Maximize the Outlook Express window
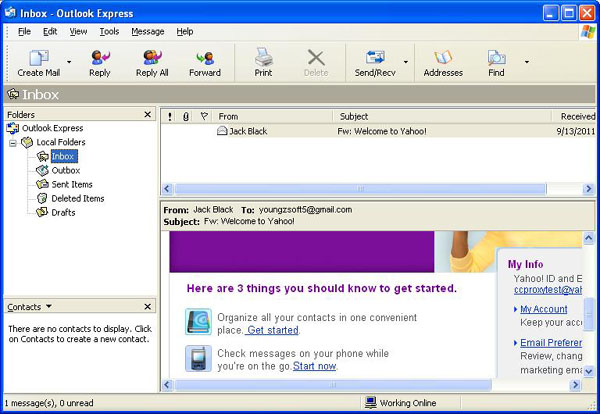The image size is (600, 414). [x=569, y=13]
